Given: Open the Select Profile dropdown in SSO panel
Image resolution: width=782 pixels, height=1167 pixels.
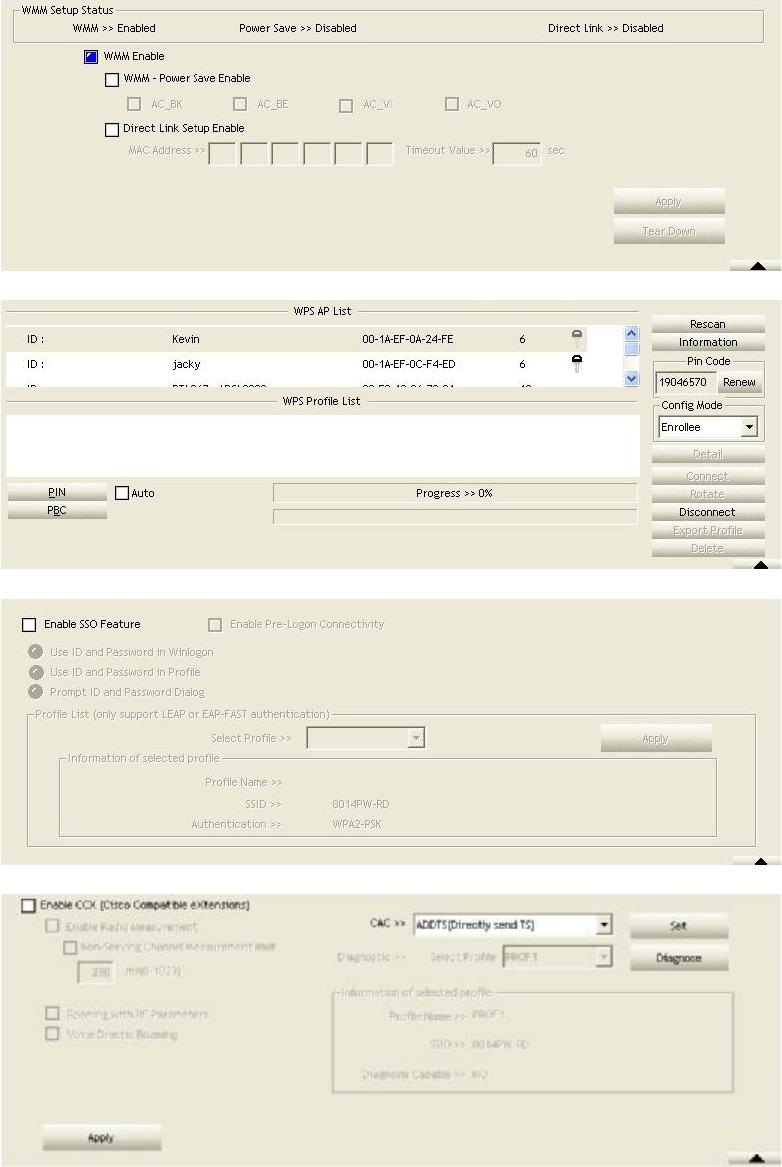Looking at the screenshot, I should coord(416,738).
